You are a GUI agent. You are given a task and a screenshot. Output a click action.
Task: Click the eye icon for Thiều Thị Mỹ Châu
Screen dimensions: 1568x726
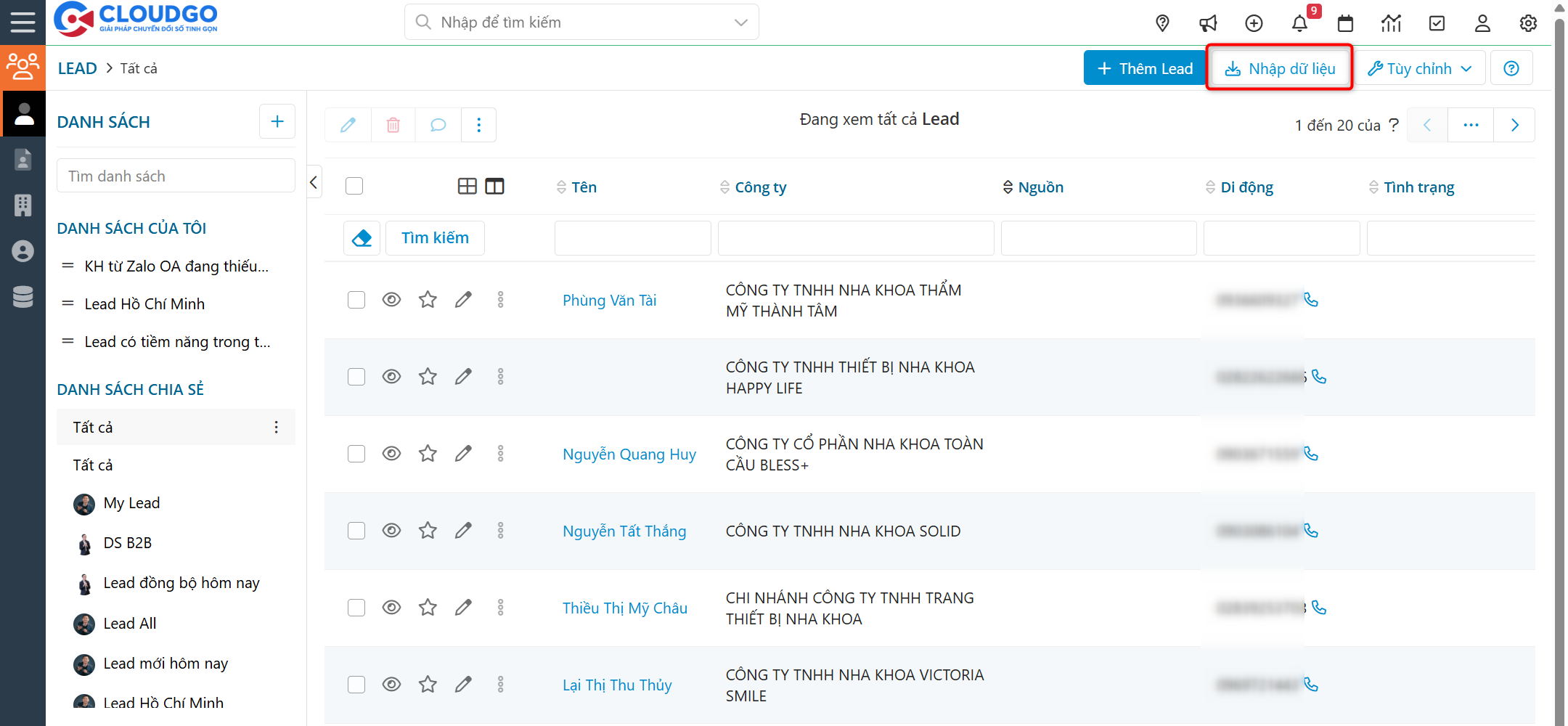[391, 608]
